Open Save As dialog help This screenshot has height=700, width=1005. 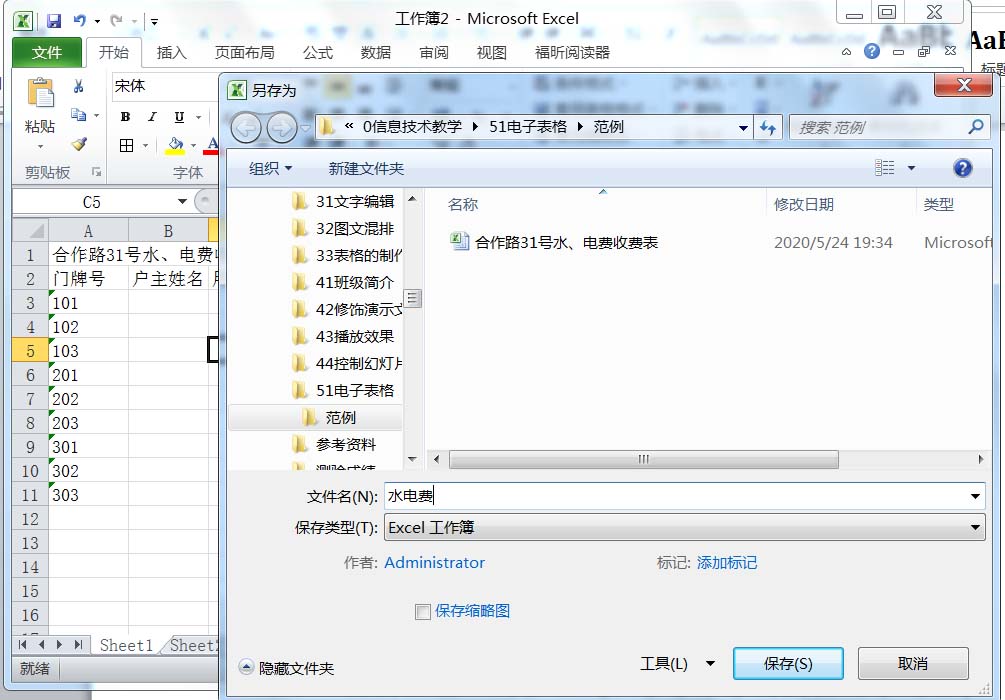(962, 168)
